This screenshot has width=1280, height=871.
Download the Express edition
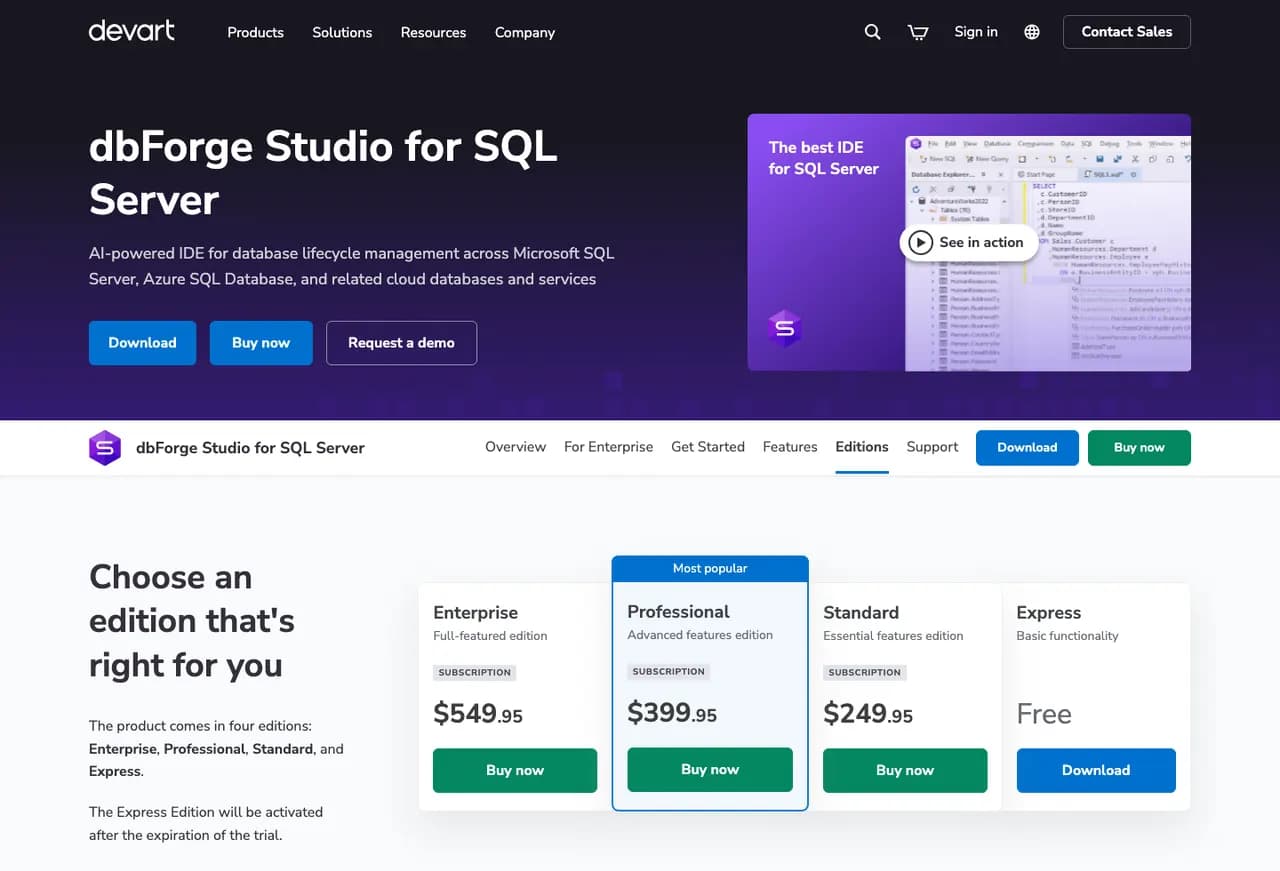1096,771
